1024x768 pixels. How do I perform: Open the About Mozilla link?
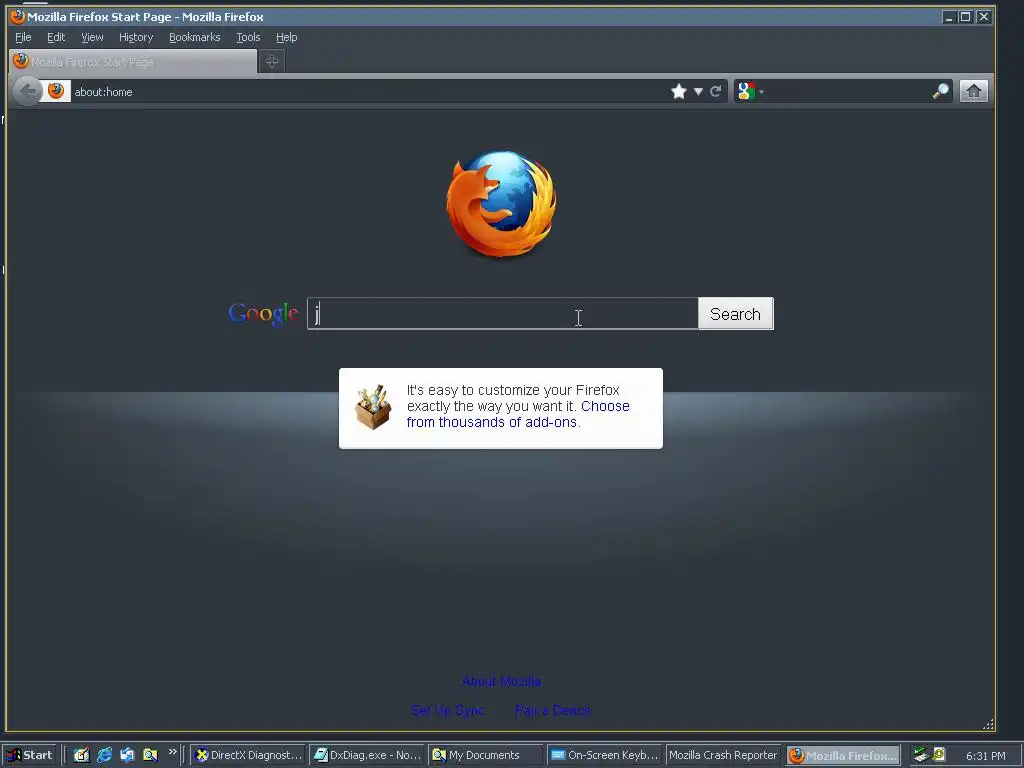pyautogui.click(x=502, y=681)
